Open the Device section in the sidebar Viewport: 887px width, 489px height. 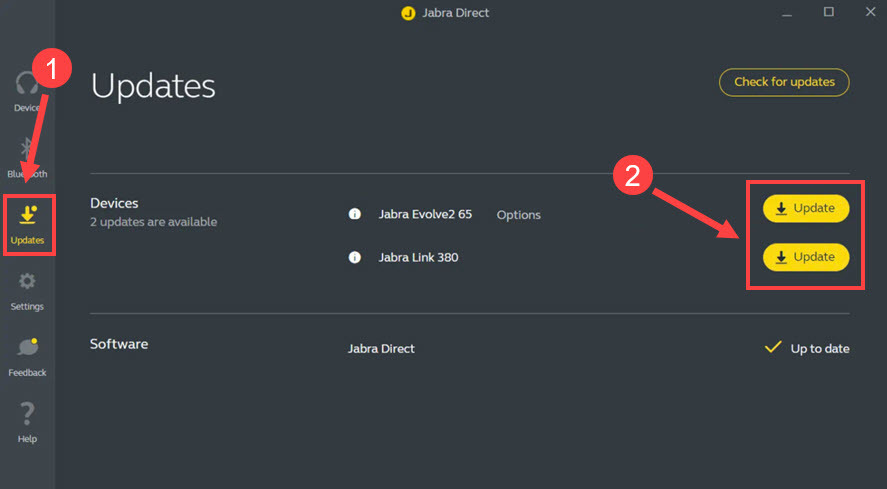point(27,90)
